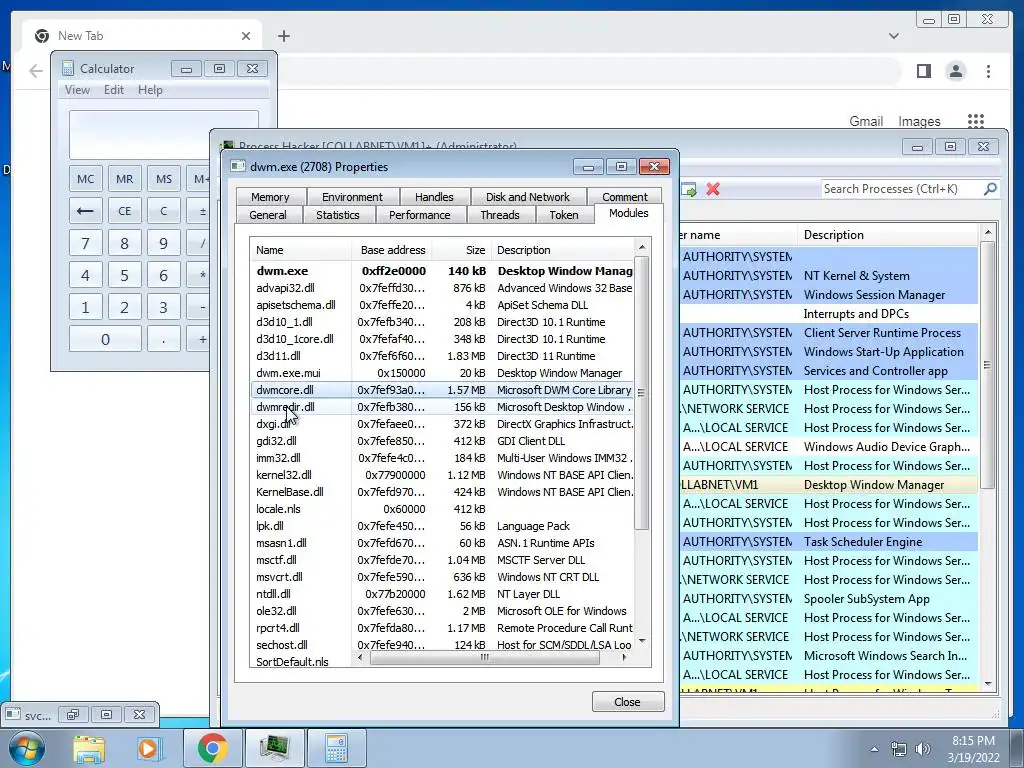Click the MS button in Calculator
The width and height of the screenshot is (1024, 768).
[x=164, y=179]
